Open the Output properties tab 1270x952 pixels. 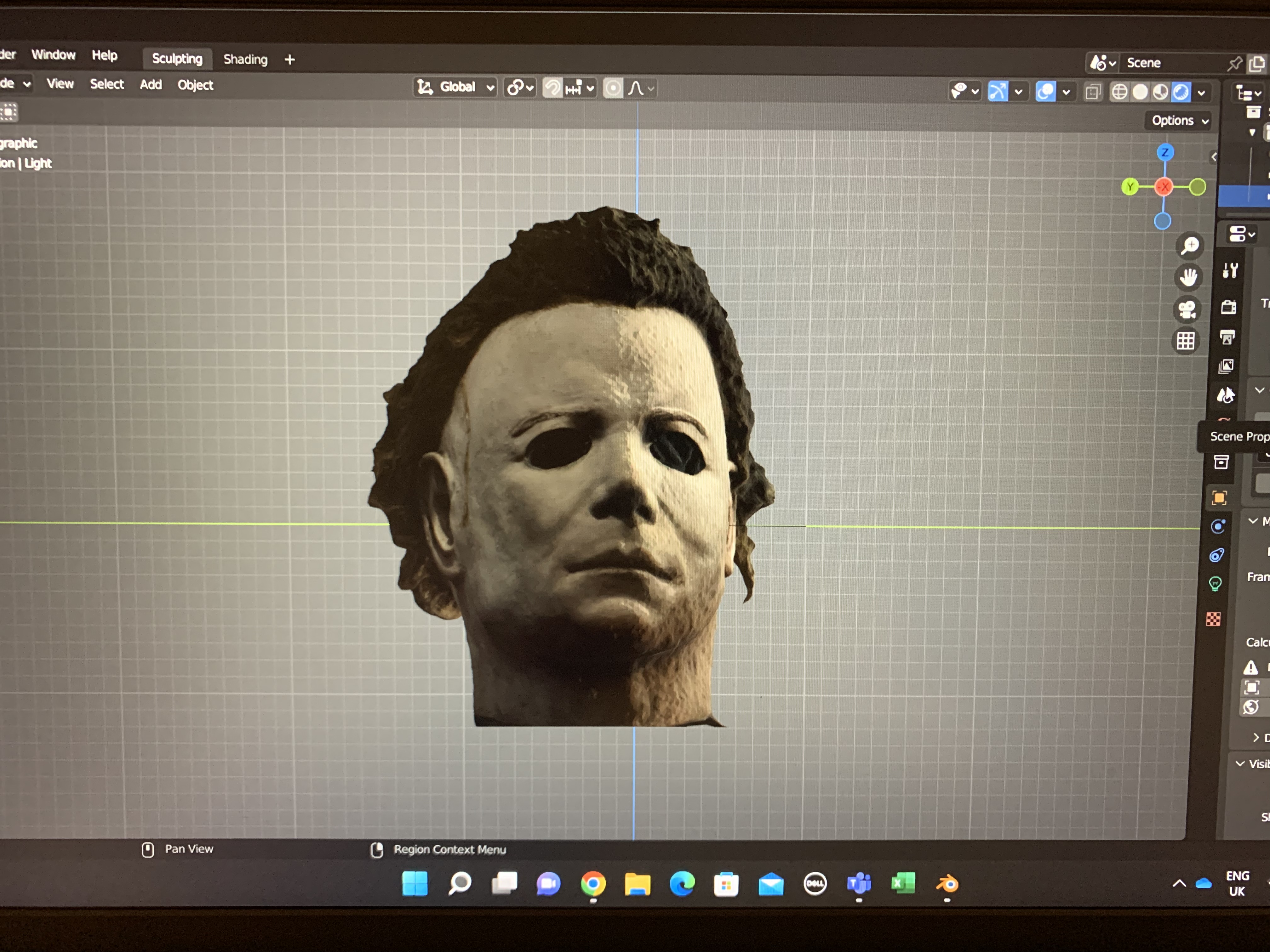[x=1227, y=337]
